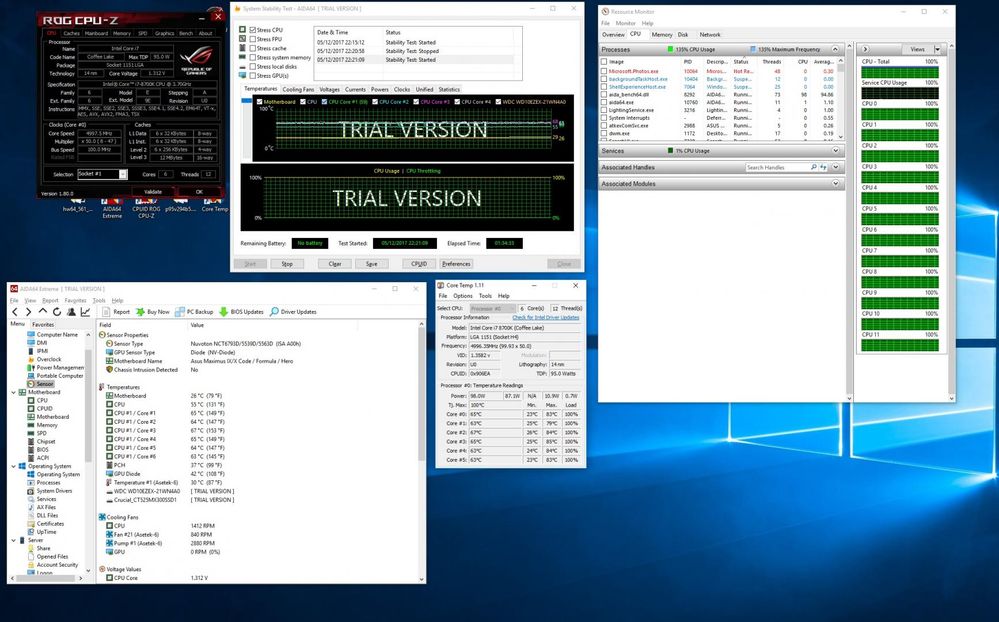Click the AIDA64 tree horizontal scrollbar
The width and height of the screenshot is (999, 622).
[47, 579]
